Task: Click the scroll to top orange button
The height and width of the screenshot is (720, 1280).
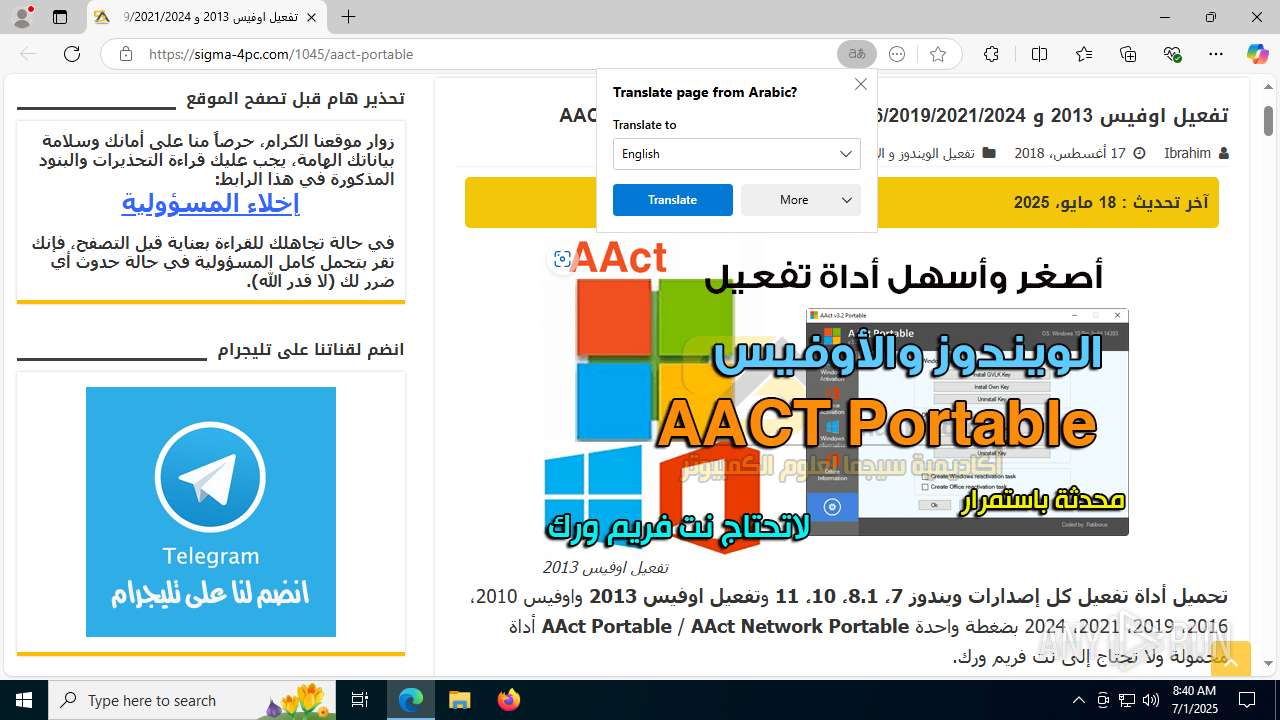Action: click(1230, 660)
